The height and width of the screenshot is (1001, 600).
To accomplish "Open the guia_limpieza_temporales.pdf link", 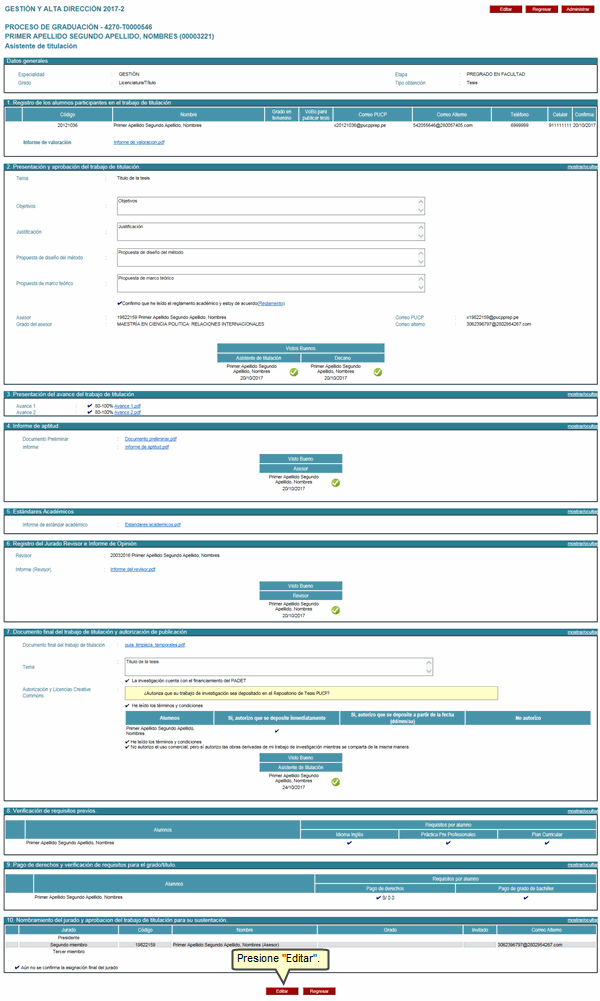I will pyautogui.click(x=155, y=645).
